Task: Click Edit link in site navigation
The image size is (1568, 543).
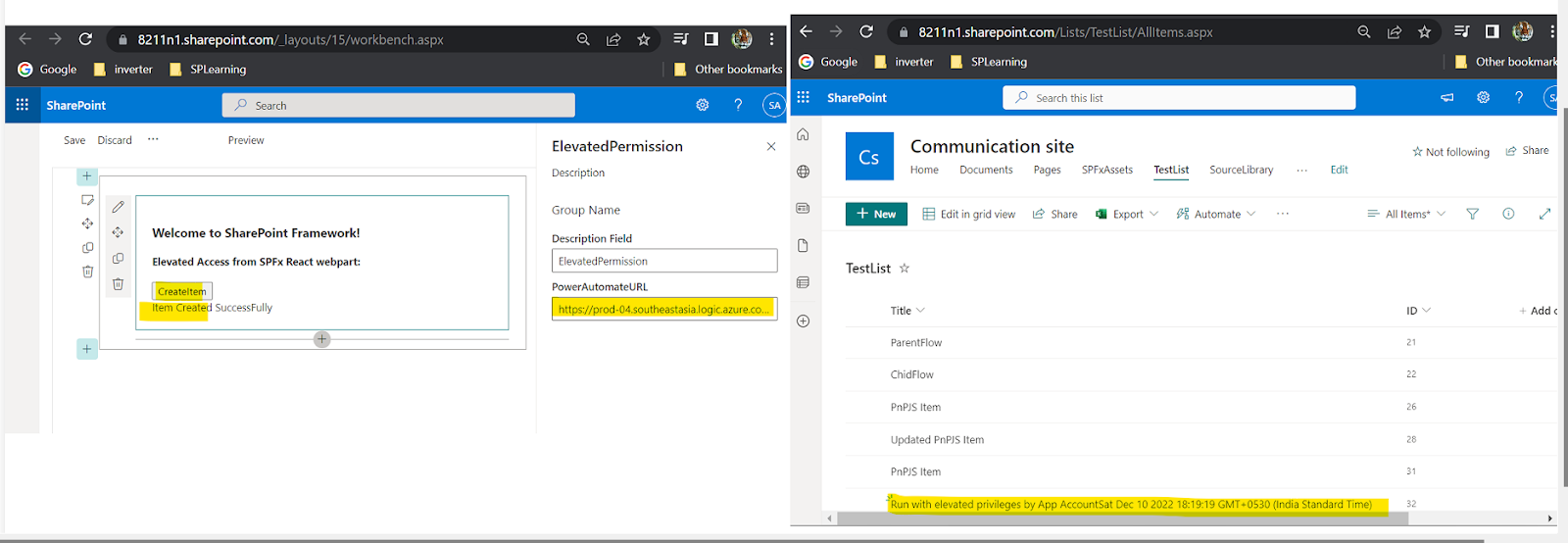Action: 1339,170
